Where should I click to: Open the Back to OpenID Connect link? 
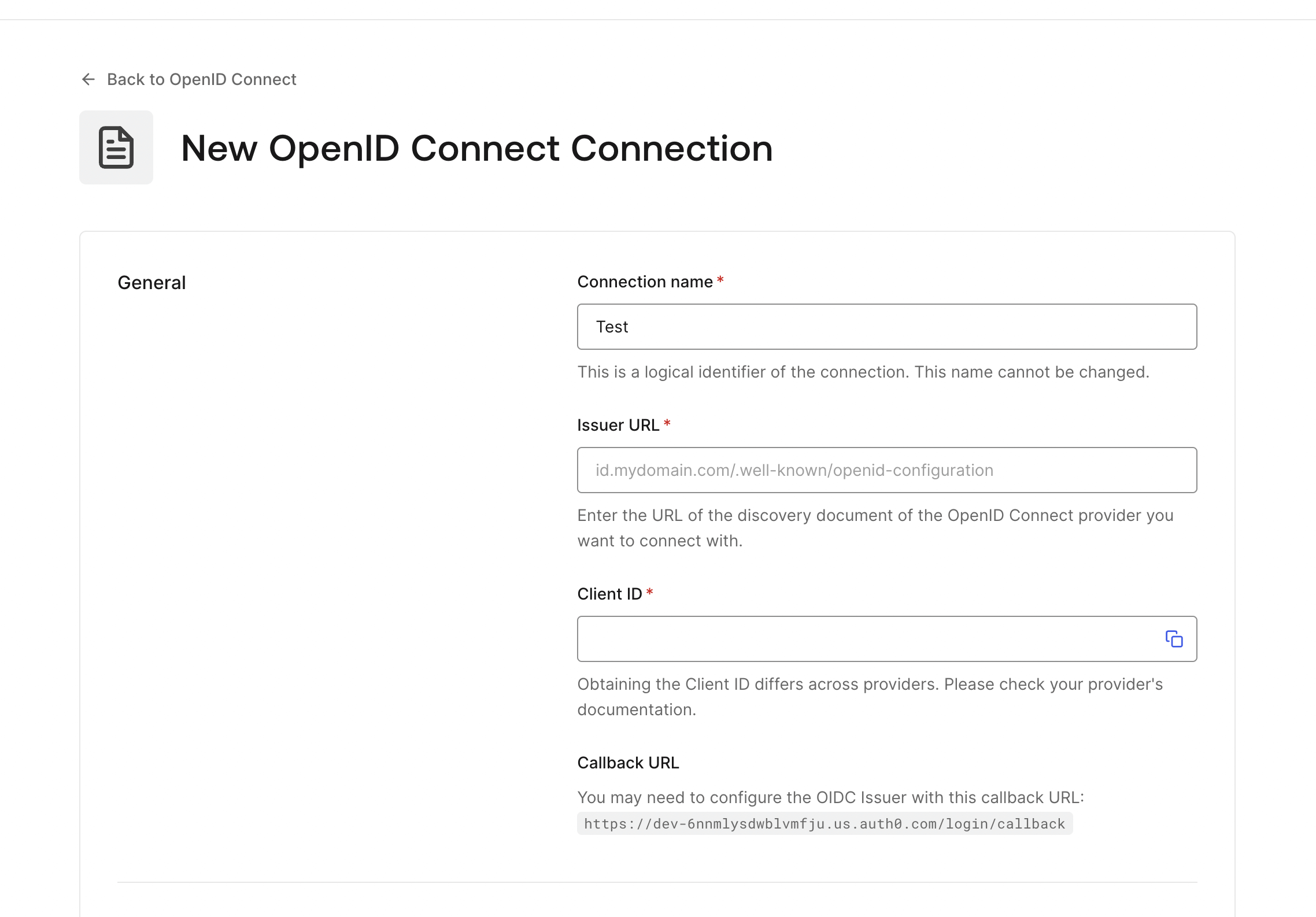tap(201, 79)
